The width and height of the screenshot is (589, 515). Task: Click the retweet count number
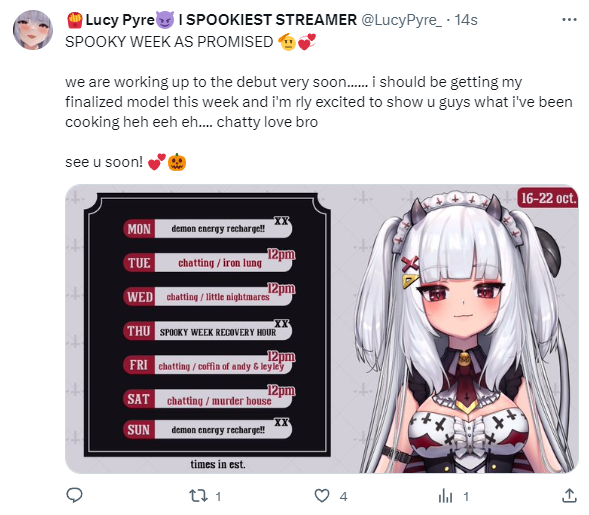point(218,497)
